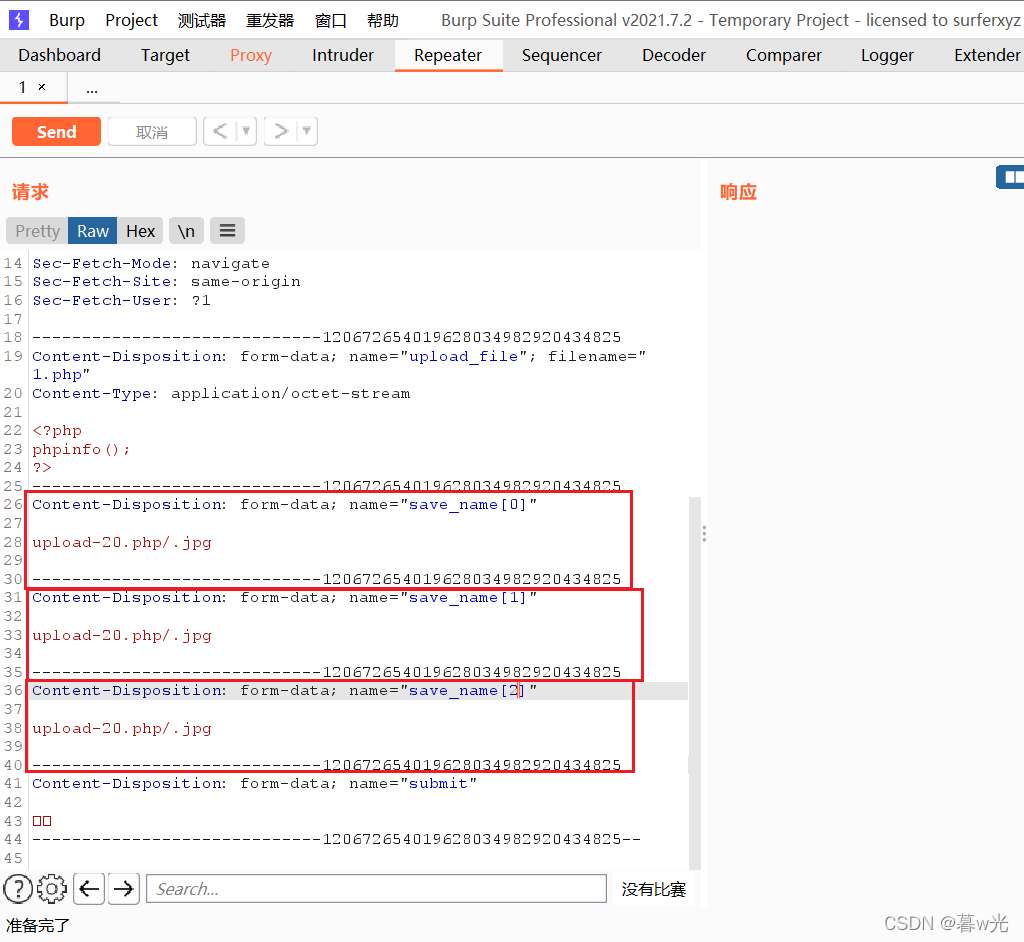
Task: Click the save_name[2] parameter name
Action: click(468, 690)
